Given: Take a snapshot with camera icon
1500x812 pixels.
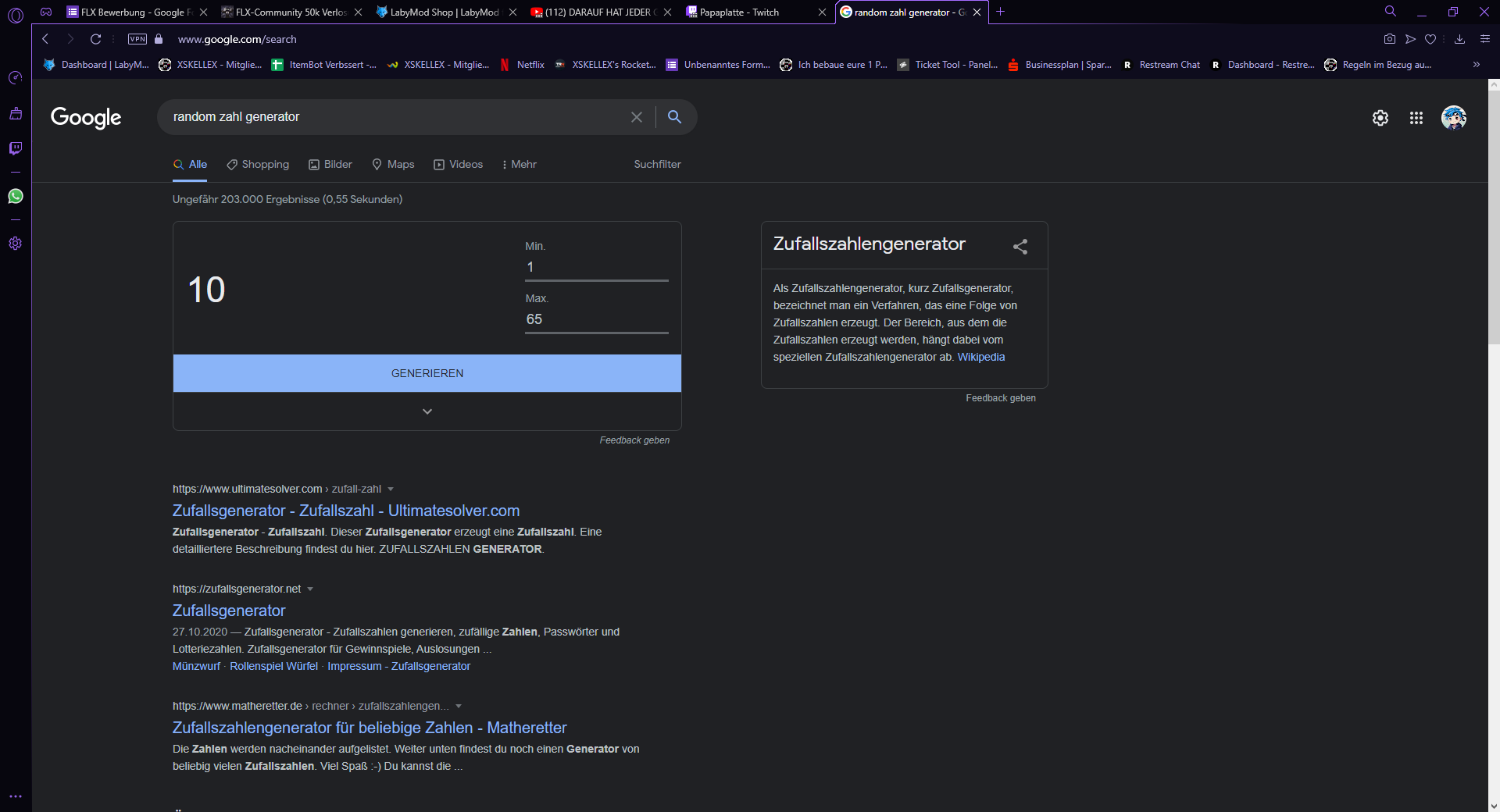Looking at the screenshot, I should 1390,39.
